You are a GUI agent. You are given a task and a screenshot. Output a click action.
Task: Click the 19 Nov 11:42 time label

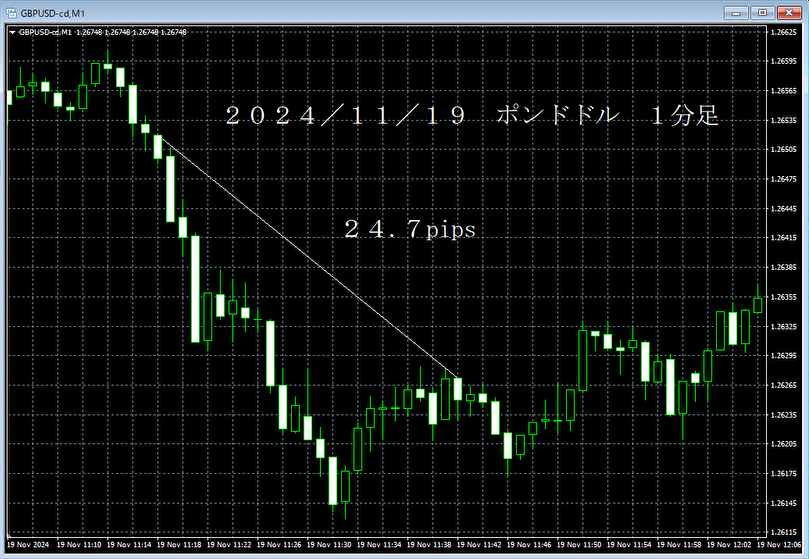tap(479, 545)
